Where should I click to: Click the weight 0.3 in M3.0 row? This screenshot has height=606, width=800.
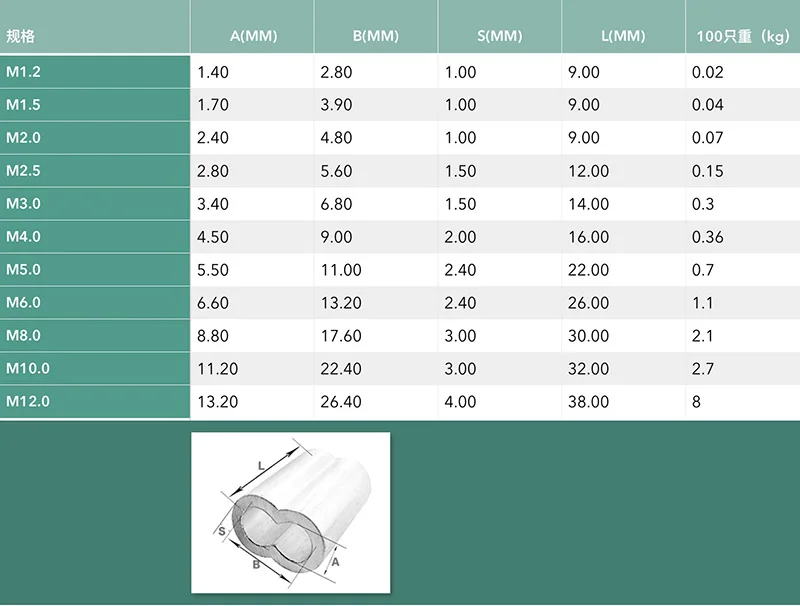pos(703,204)
